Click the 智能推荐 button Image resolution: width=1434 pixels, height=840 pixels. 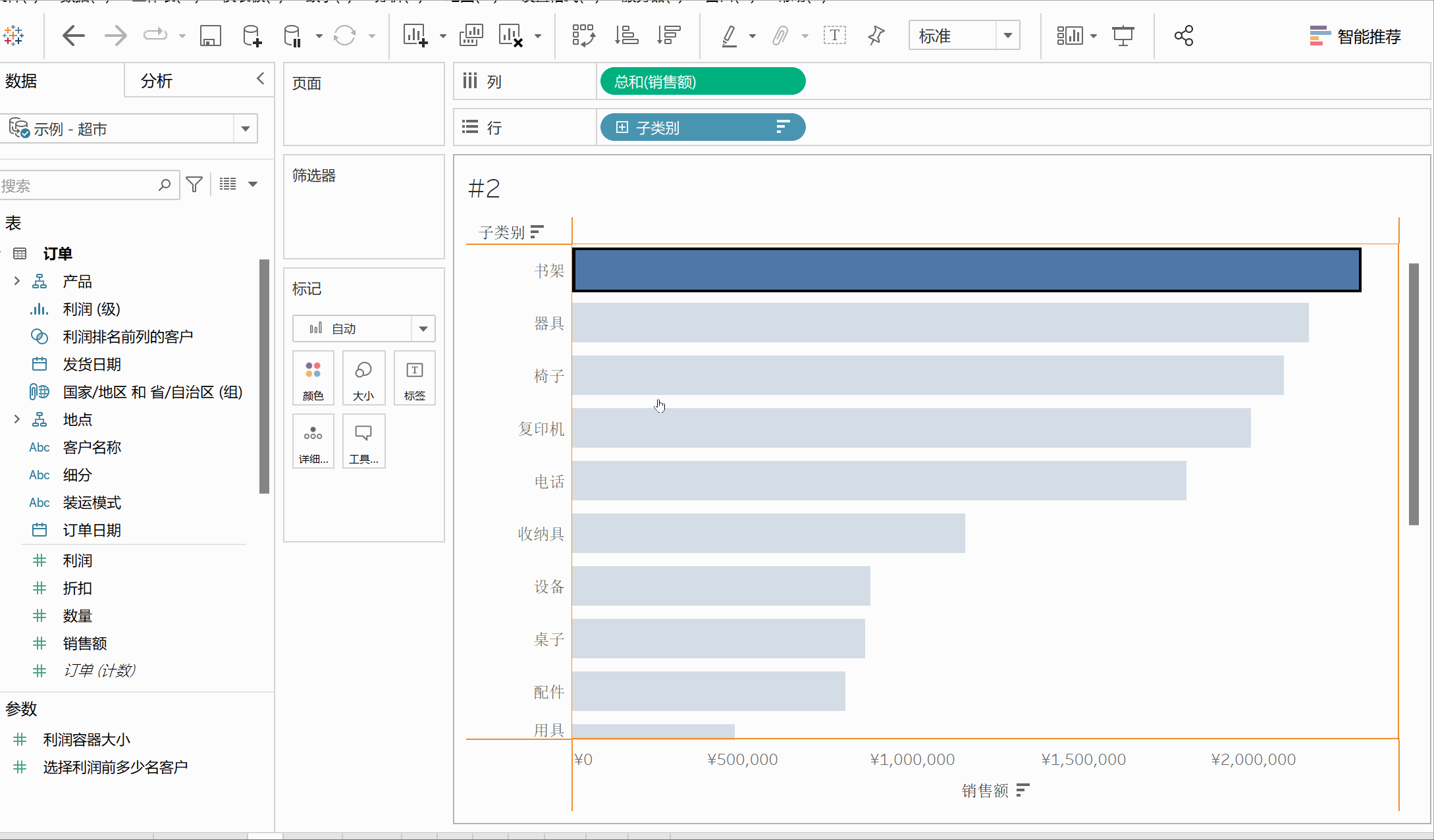click(x=1368, y=36)
